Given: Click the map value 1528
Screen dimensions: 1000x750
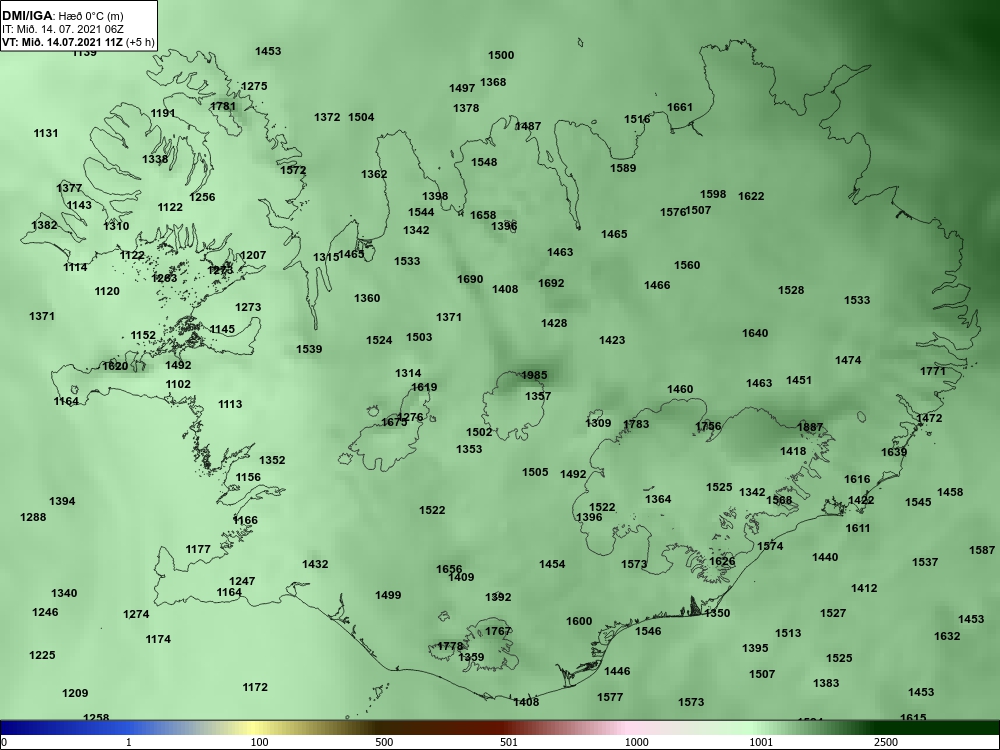Looking at the screenshot, I should 791,290.
